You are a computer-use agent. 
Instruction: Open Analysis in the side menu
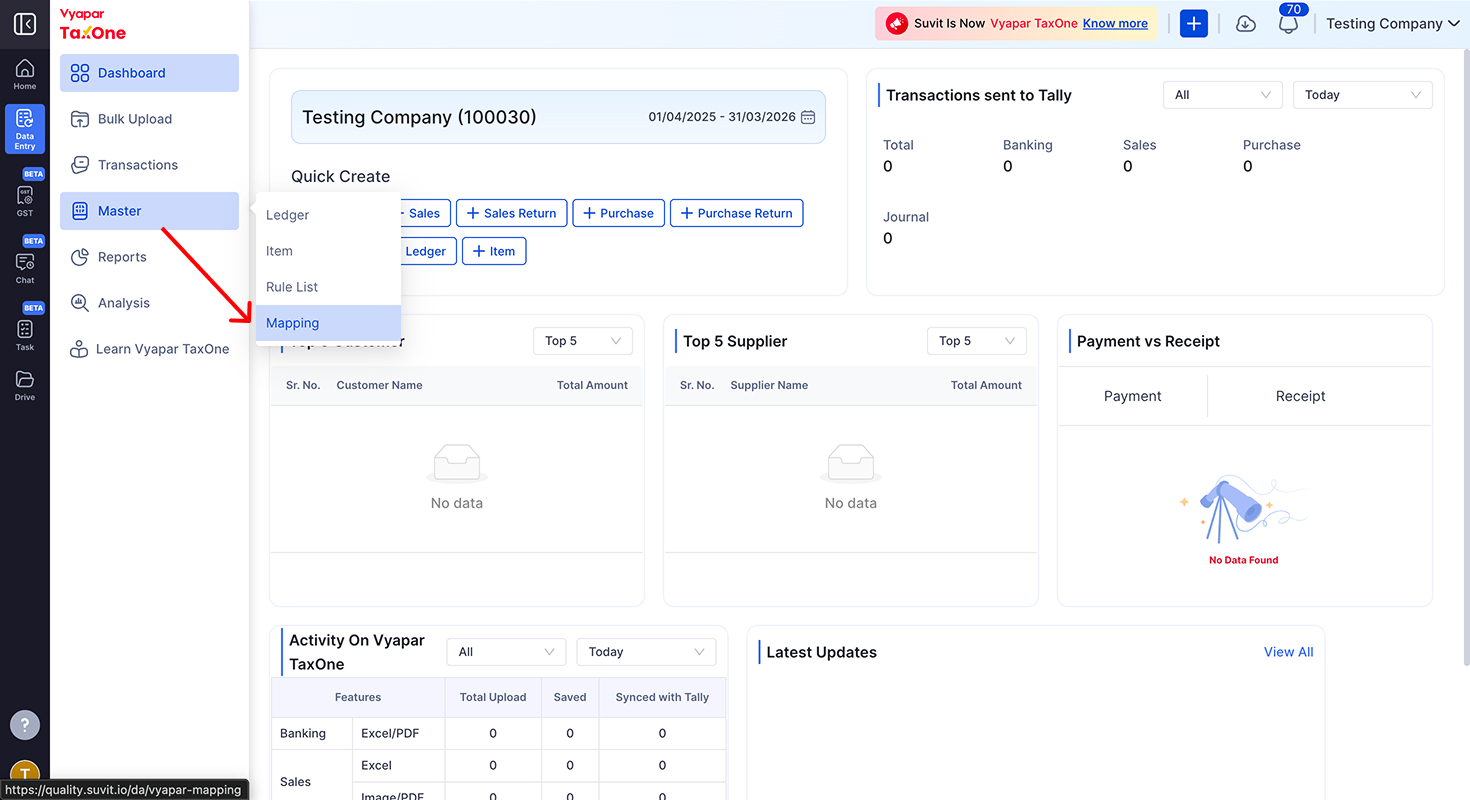[x=149, y=303]
